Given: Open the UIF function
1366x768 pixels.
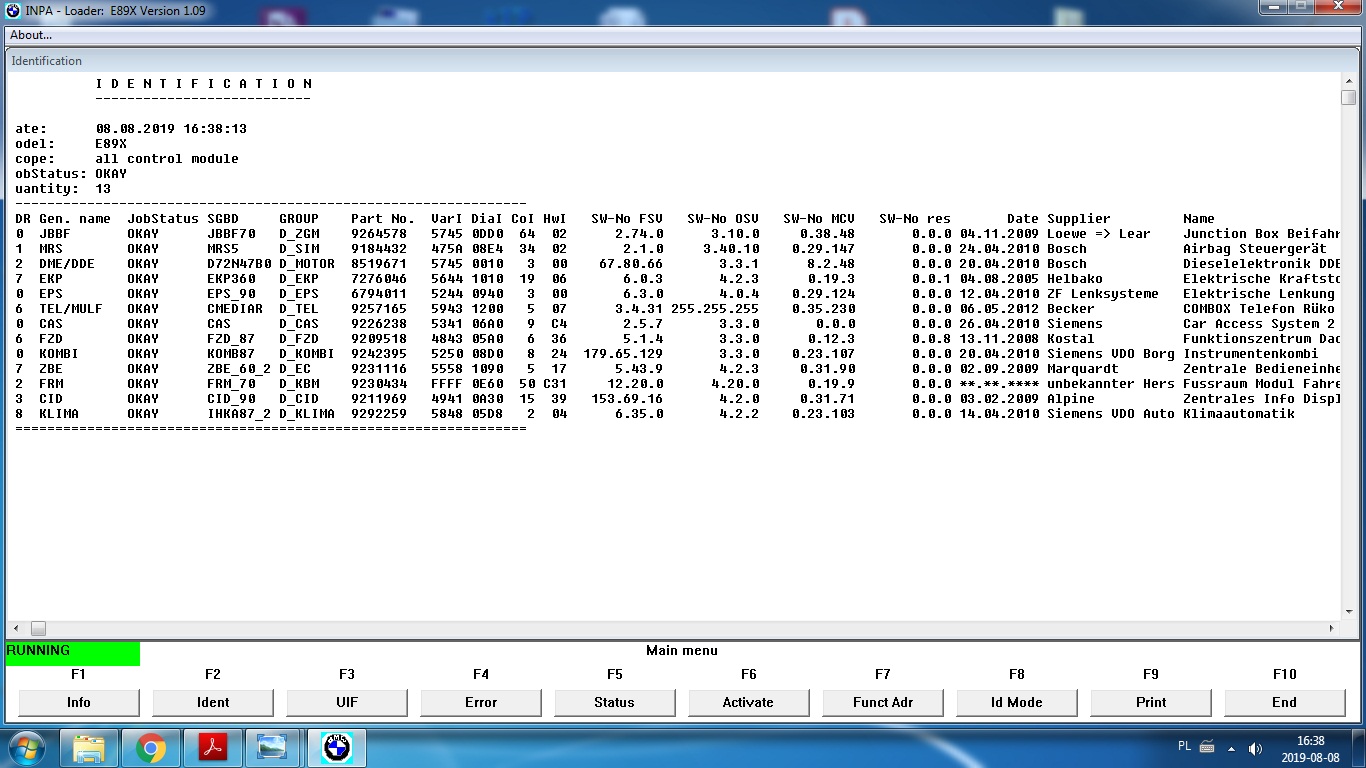Looking at the screenshot, I should pos(347,702).
